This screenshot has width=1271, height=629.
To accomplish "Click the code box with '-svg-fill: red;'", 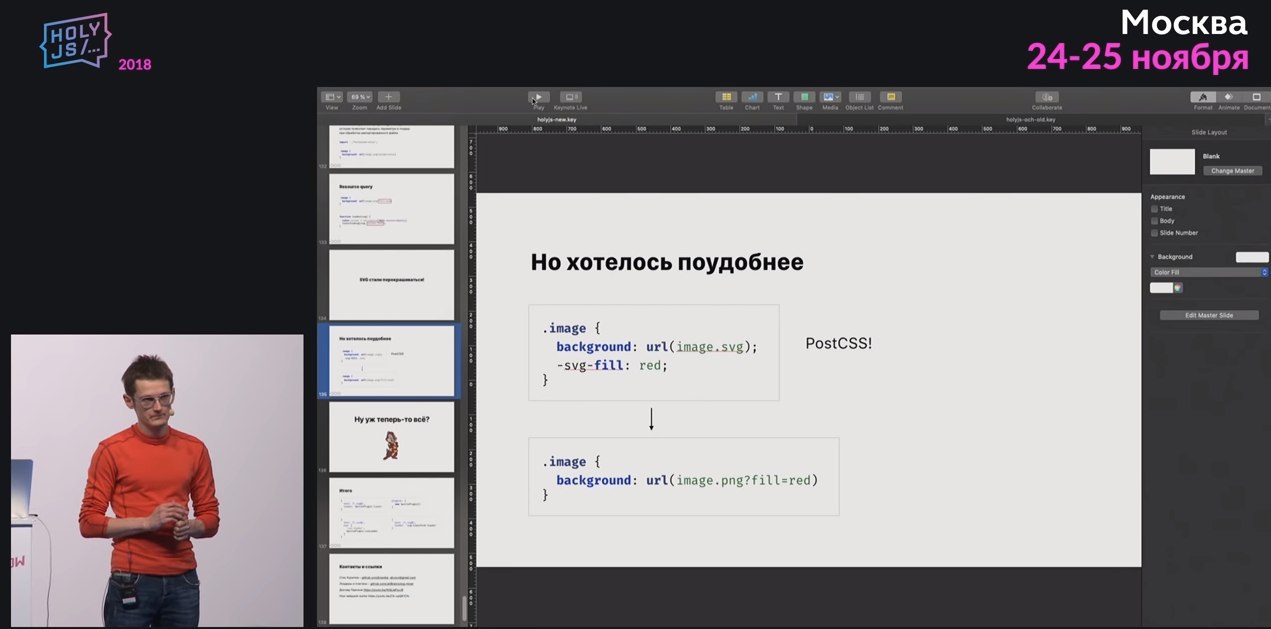I will [654, 353].
